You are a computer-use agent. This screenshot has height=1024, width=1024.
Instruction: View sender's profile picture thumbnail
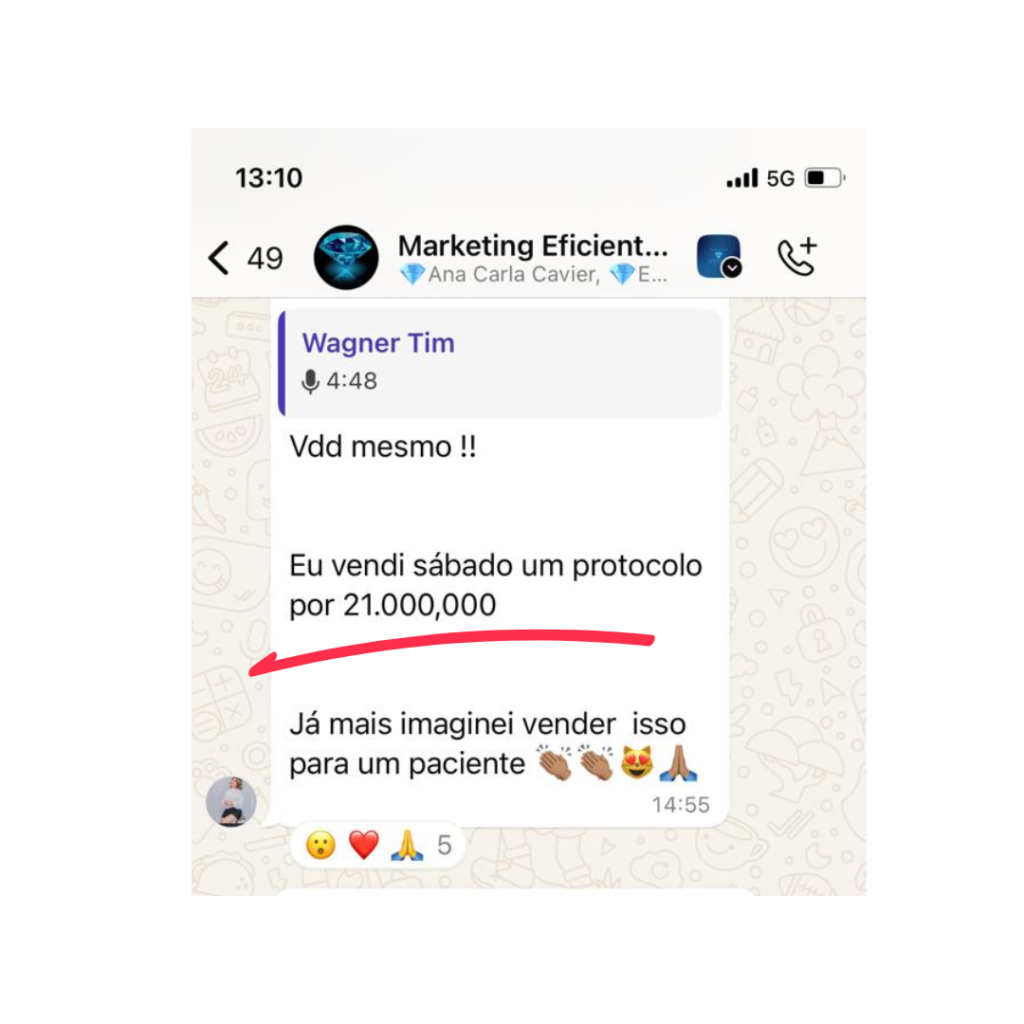(x=231, y=801)
